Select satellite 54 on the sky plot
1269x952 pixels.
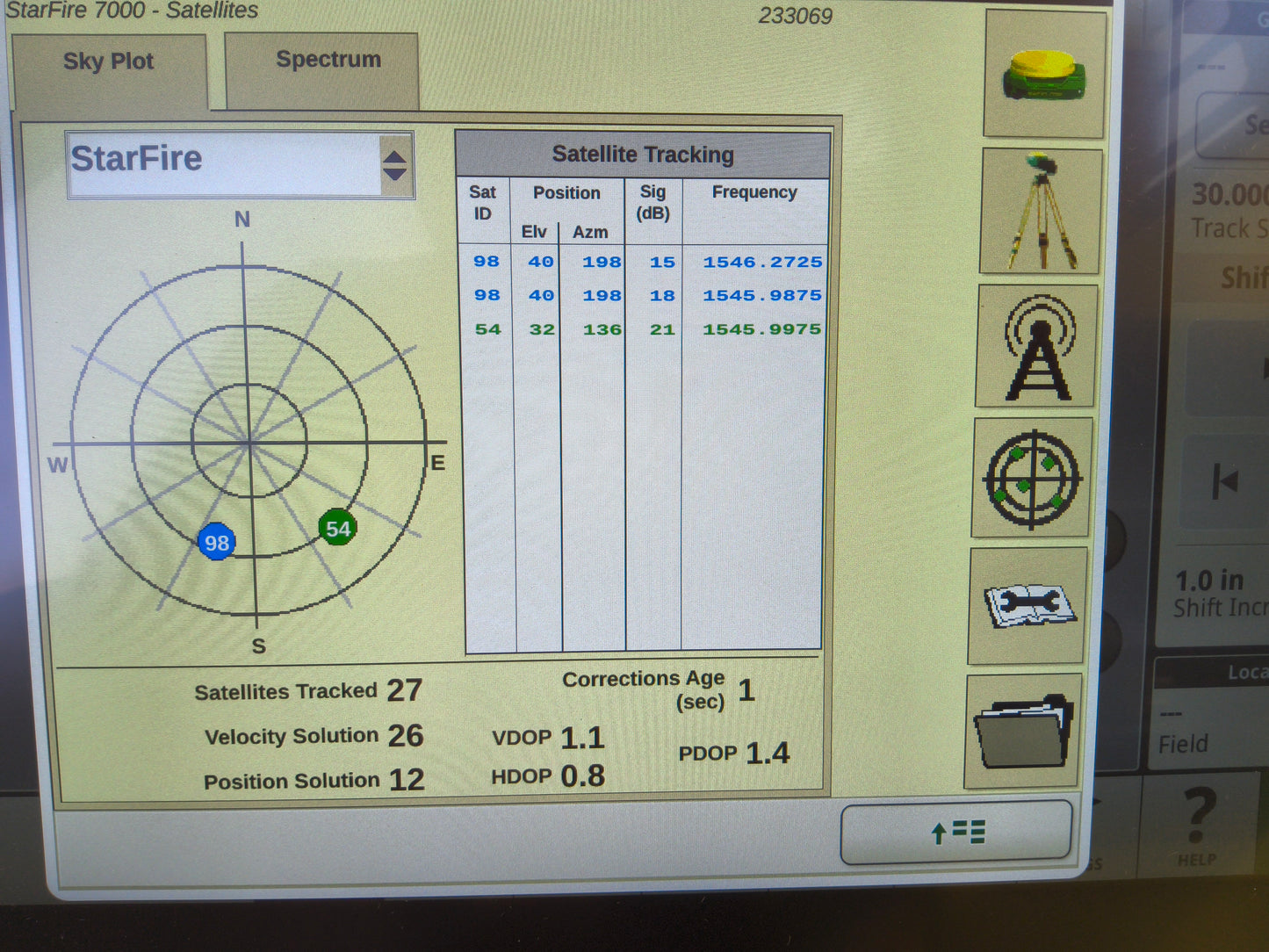tap(338, 528)
